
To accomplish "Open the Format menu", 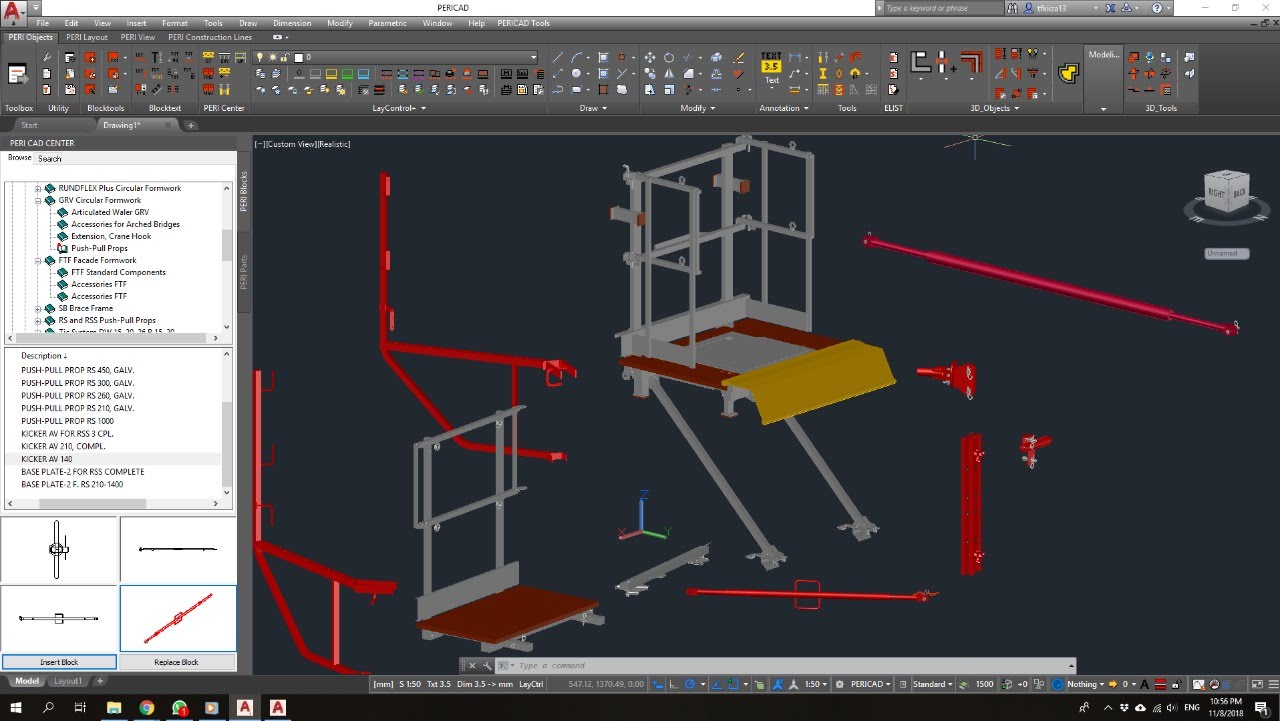I will click(x=175, y=23).
